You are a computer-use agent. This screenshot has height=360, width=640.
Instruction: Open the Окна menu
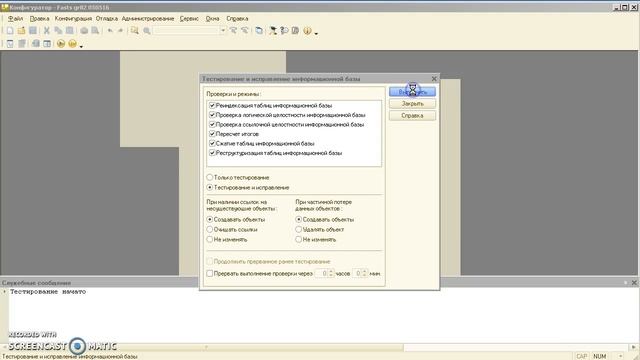212,19
